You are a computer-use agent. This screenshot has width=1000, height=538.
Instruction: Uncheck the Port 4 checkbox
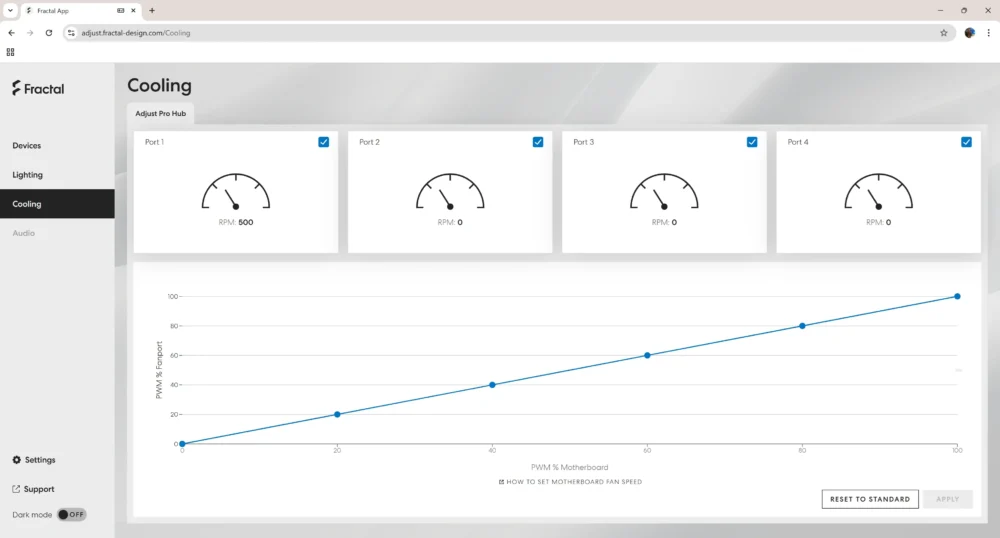tap(967, 142)
